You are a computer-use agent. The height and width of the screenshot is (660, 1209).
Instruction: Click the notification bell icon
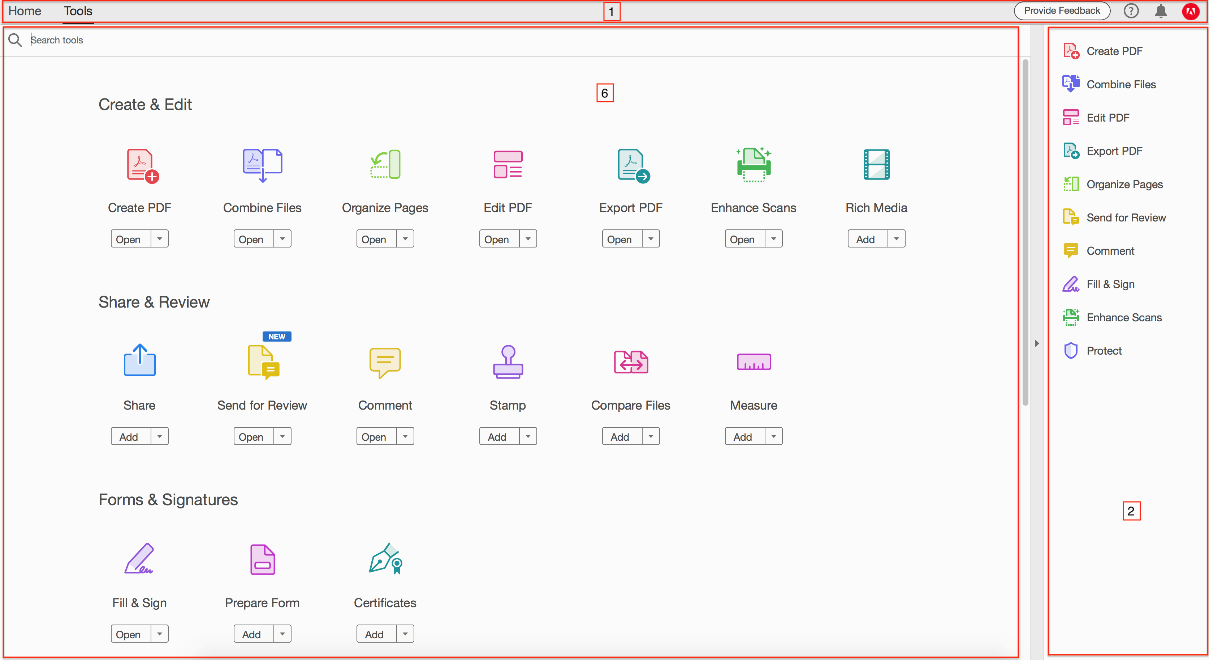1160,11
